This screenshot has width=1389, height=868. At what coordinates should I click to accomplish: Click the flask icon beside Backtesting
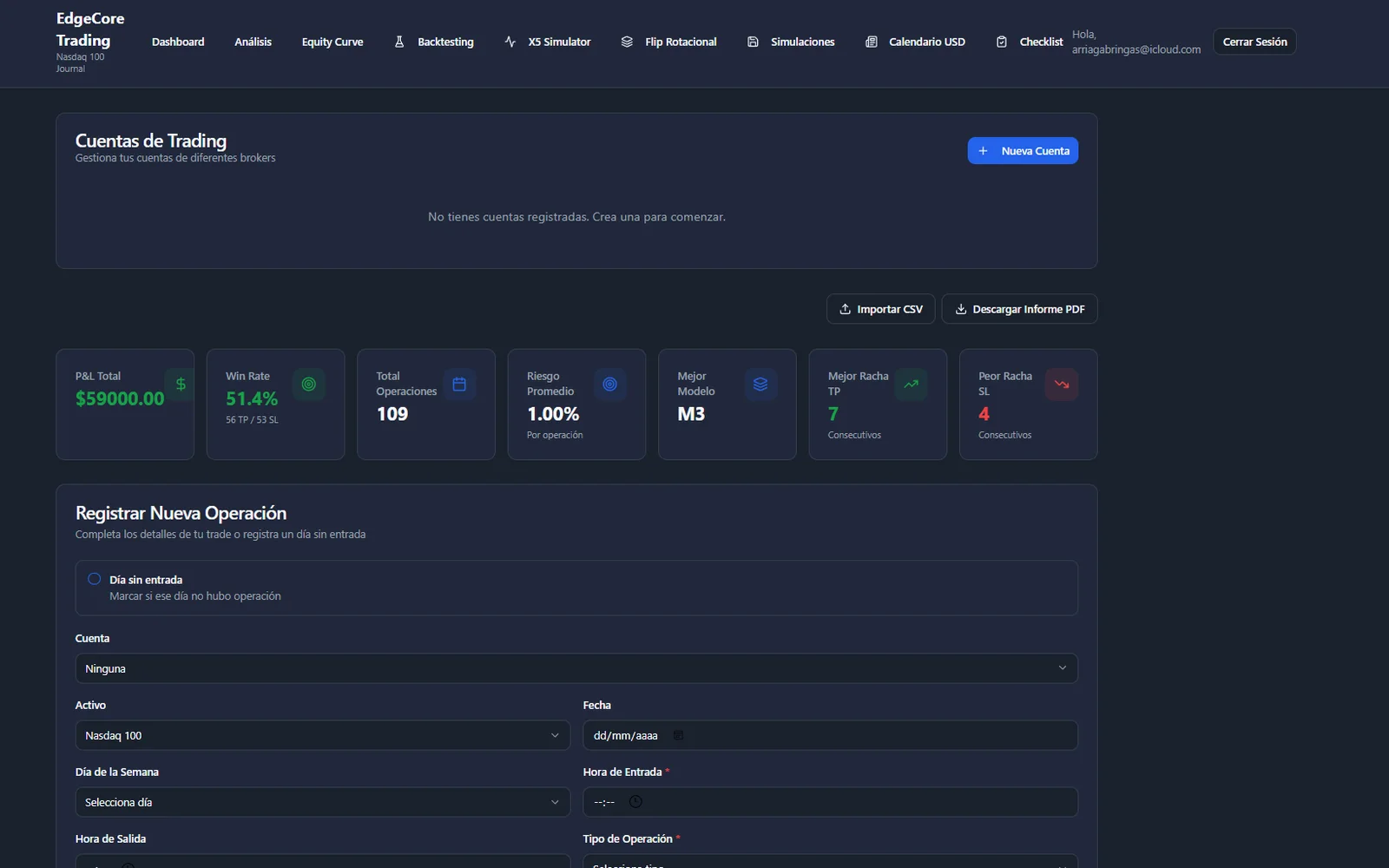click(x=399, y=42)
